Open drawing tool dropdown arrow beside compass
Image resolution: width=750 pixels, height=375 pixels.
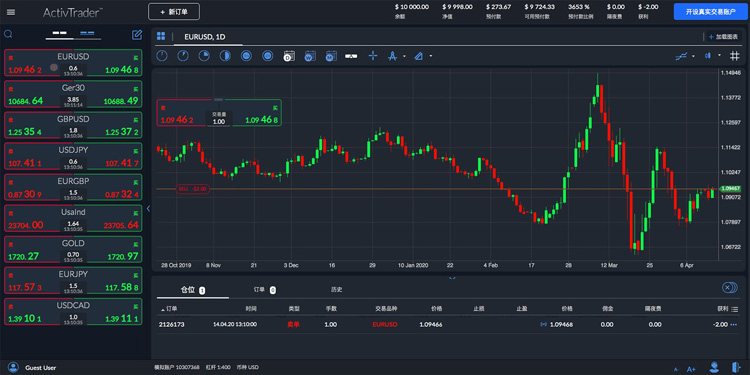click(404, 56)
